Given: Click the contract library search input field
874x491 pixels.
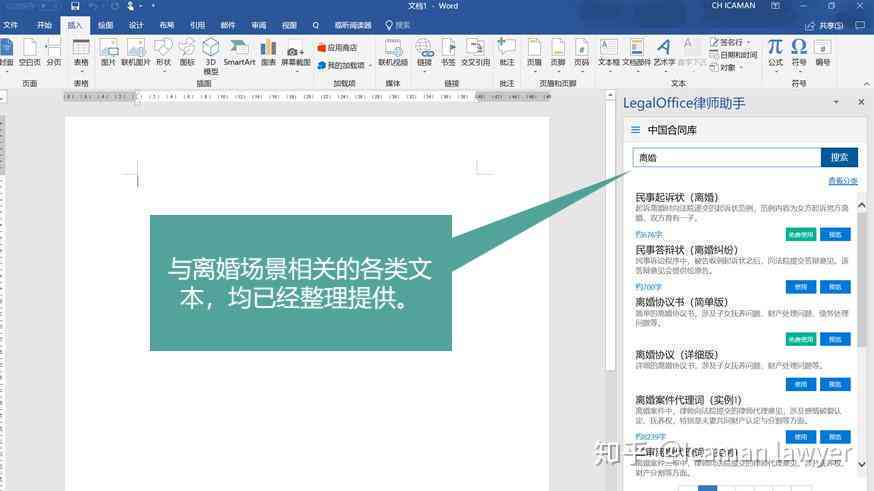Looking at the screenshot, I should pos(726,158).
